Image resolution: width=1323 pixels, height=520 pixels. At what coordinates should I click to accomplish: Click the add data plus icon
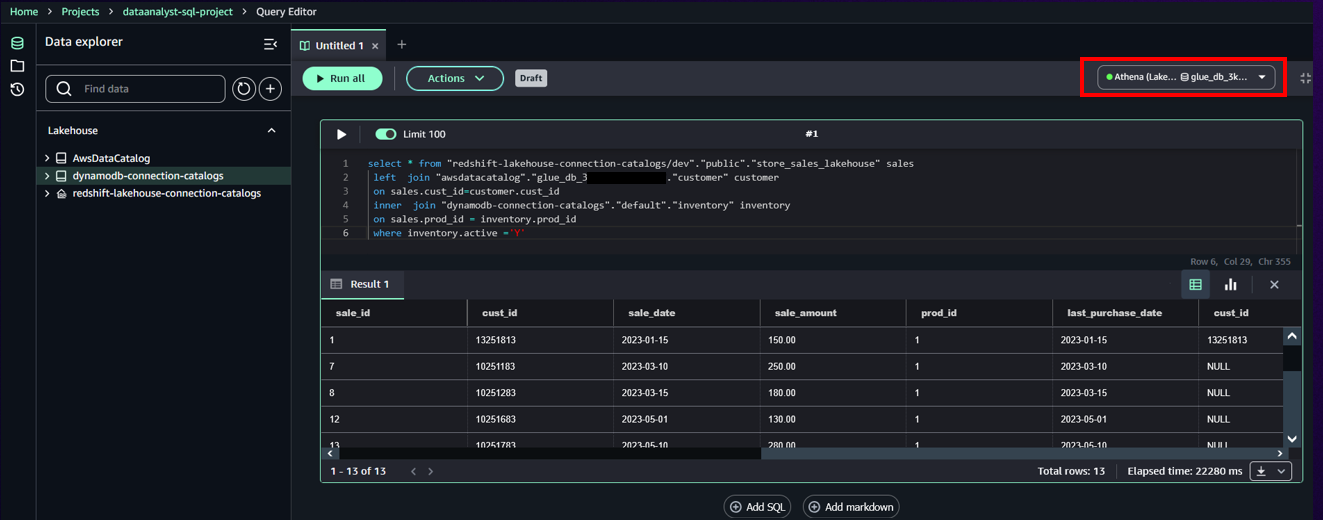tap(270, 89)
